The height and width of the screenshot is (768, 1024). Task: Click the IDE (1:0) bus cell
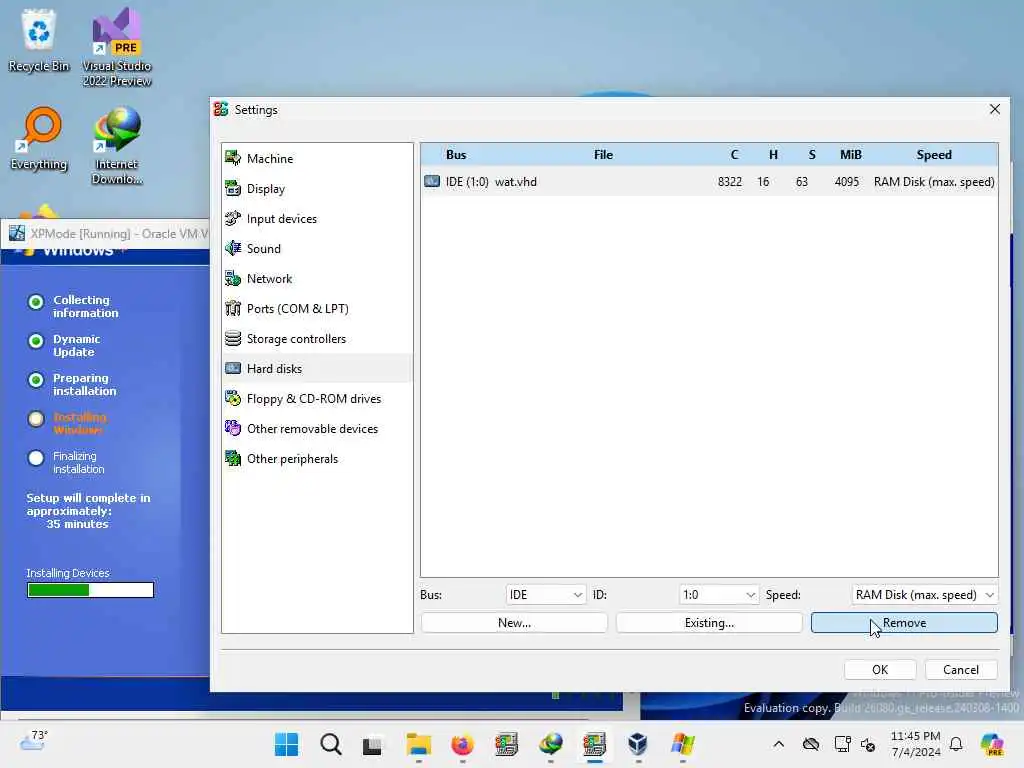pyautogui.click(x=467, y=182)
